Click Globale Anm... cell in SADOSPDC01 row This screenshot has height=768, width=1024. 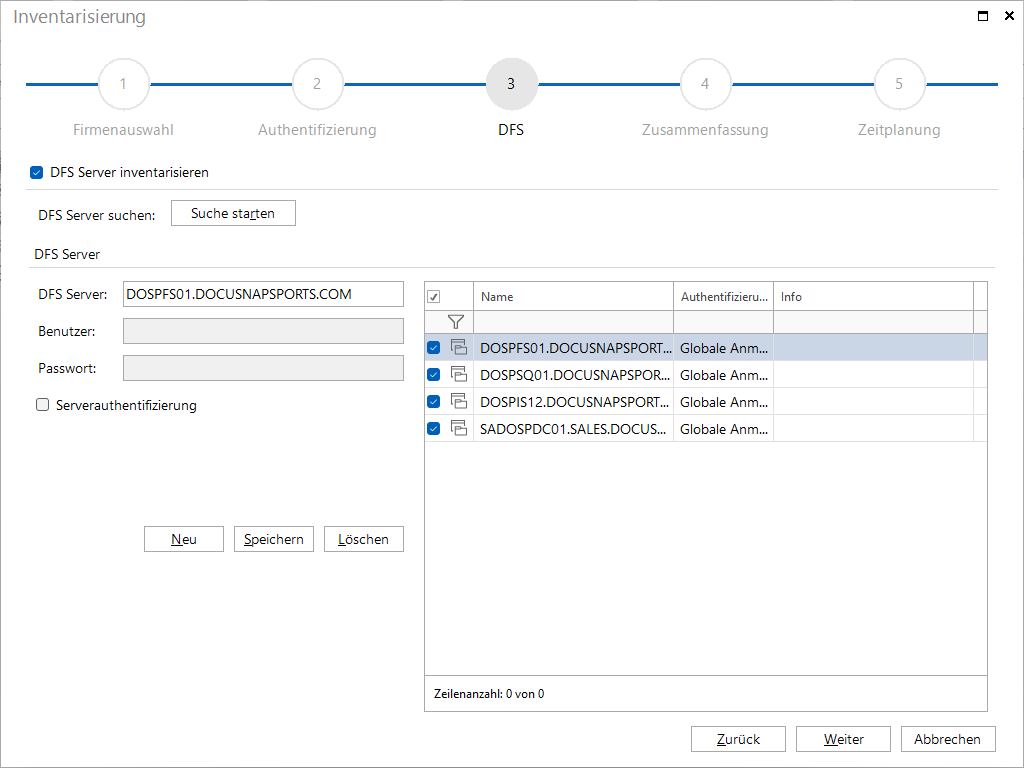click(x=724, y=428)
